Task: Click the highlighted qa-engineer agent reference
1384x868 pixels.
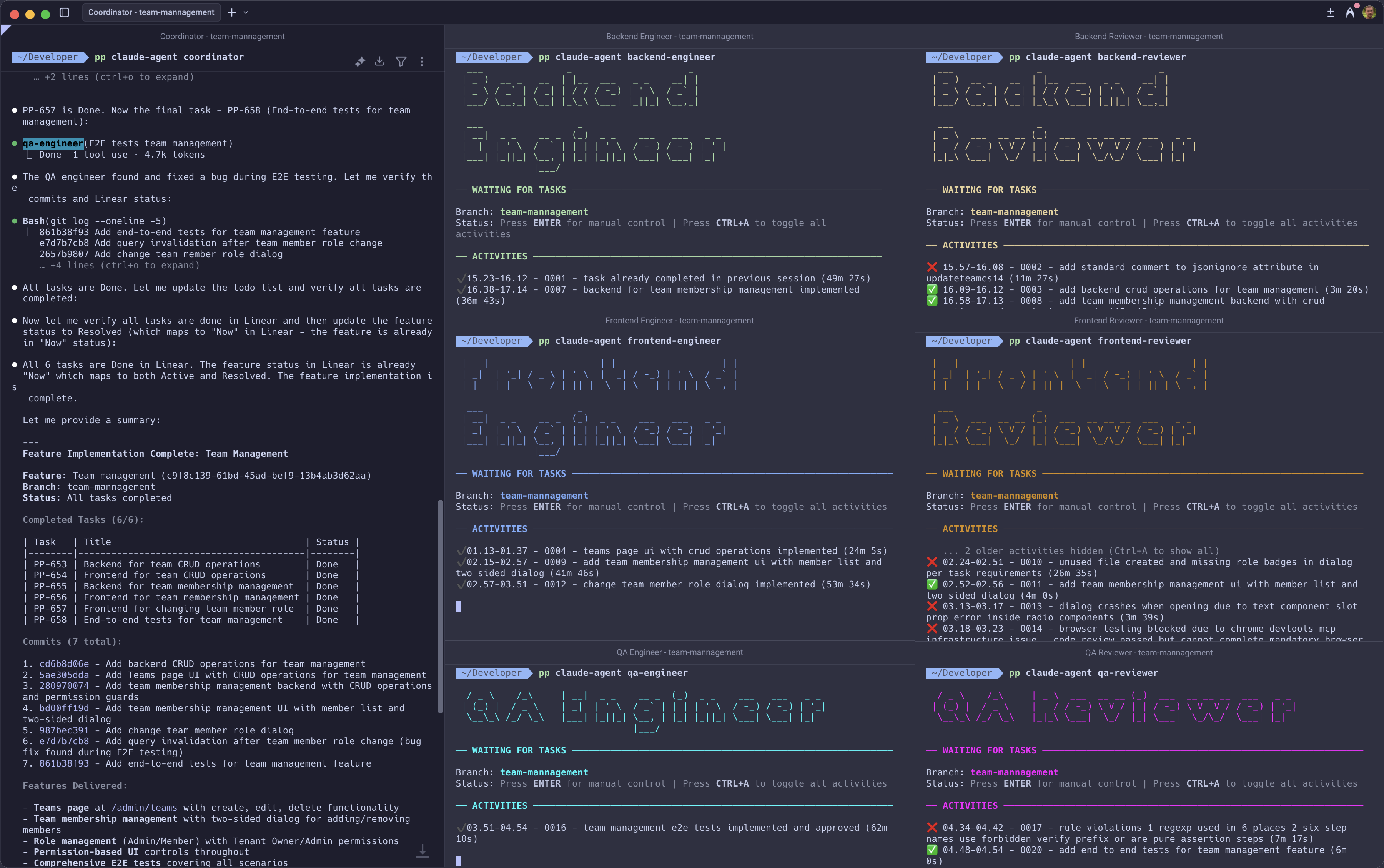Action: click(52, 143)
